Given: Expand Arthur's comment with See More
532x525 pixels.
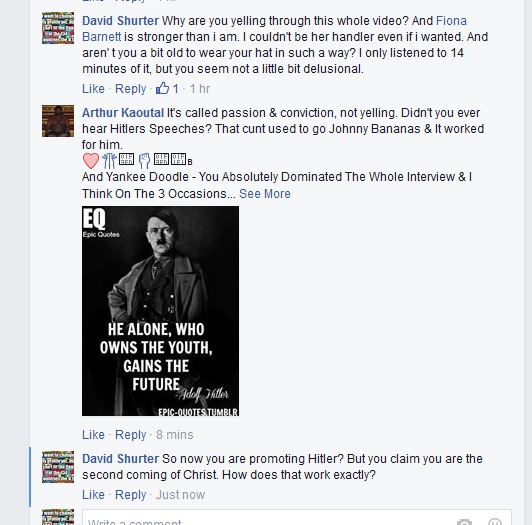Looking at the screenshot, I should [265, 193].
